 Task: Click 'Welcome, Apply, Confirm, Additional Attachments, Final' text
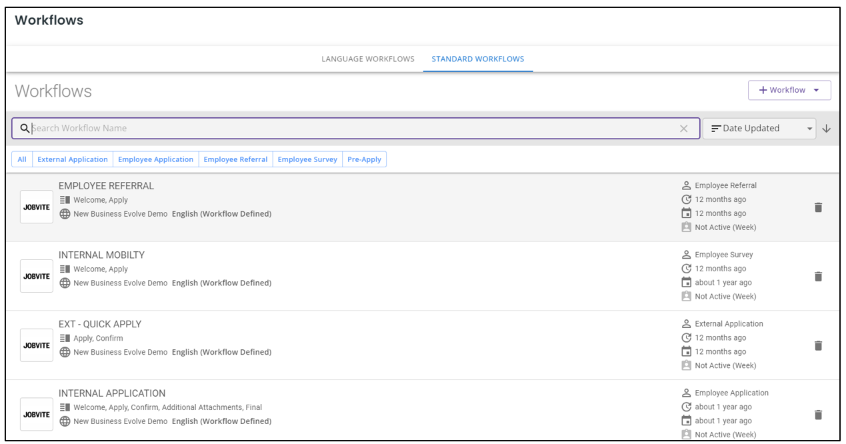168,407
